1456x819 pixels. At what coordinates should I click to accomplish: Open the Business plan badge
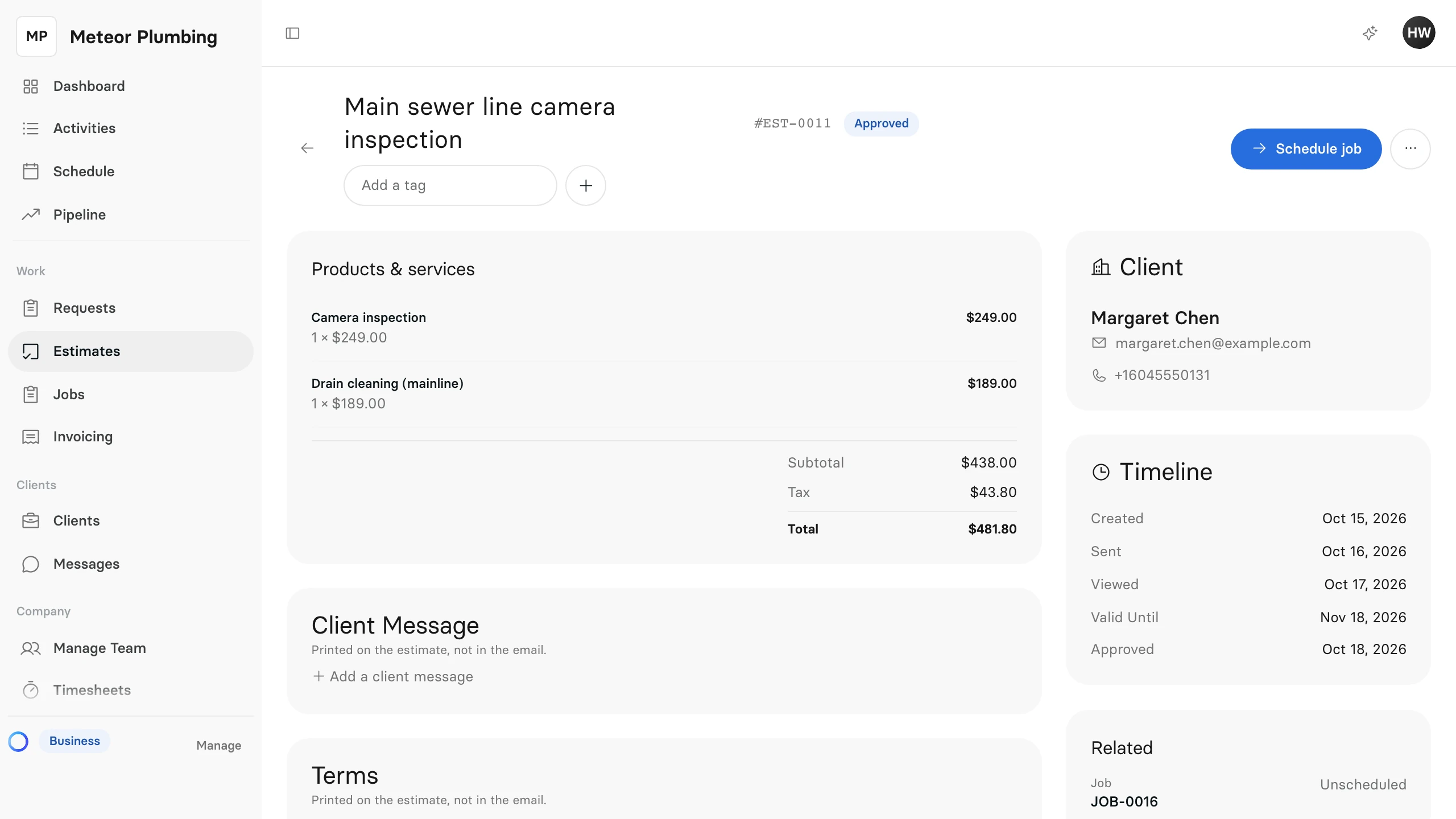click(75, 741)
